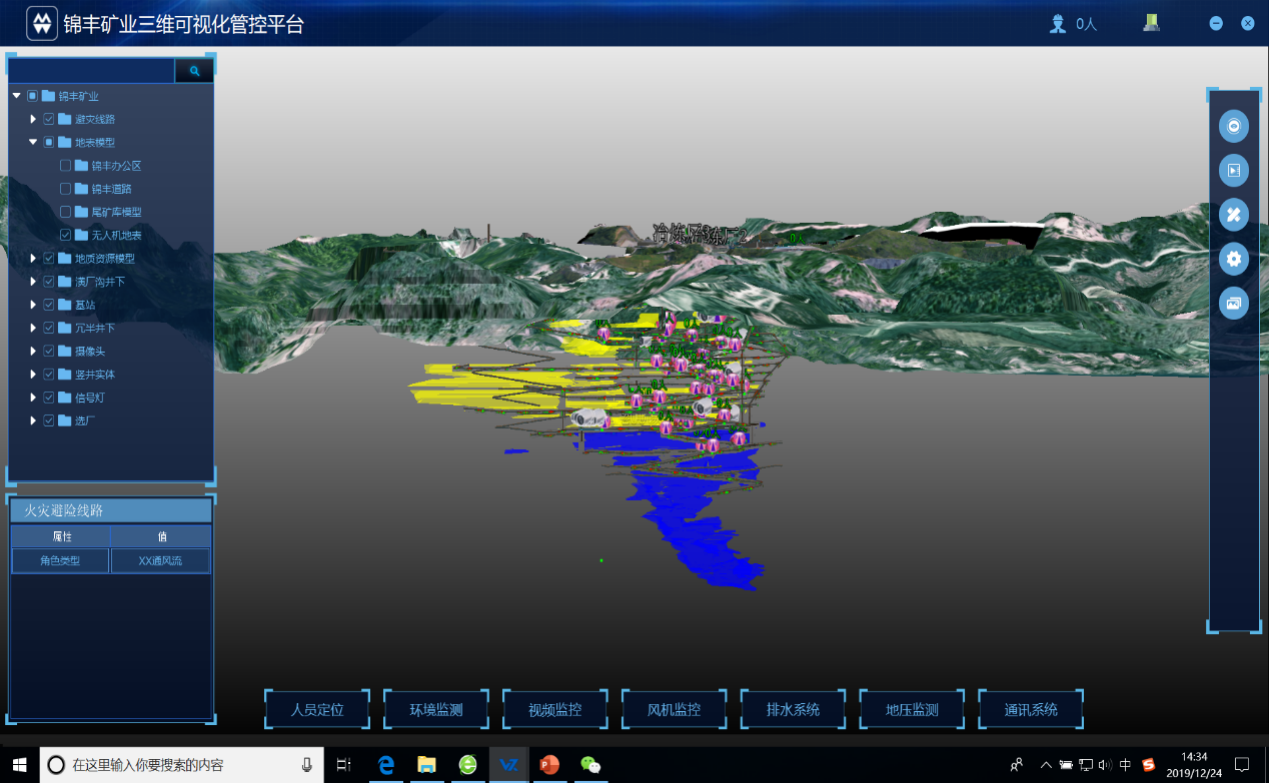
Task: Open PowerPoint from the Windows taskbar
Action: 549,765
